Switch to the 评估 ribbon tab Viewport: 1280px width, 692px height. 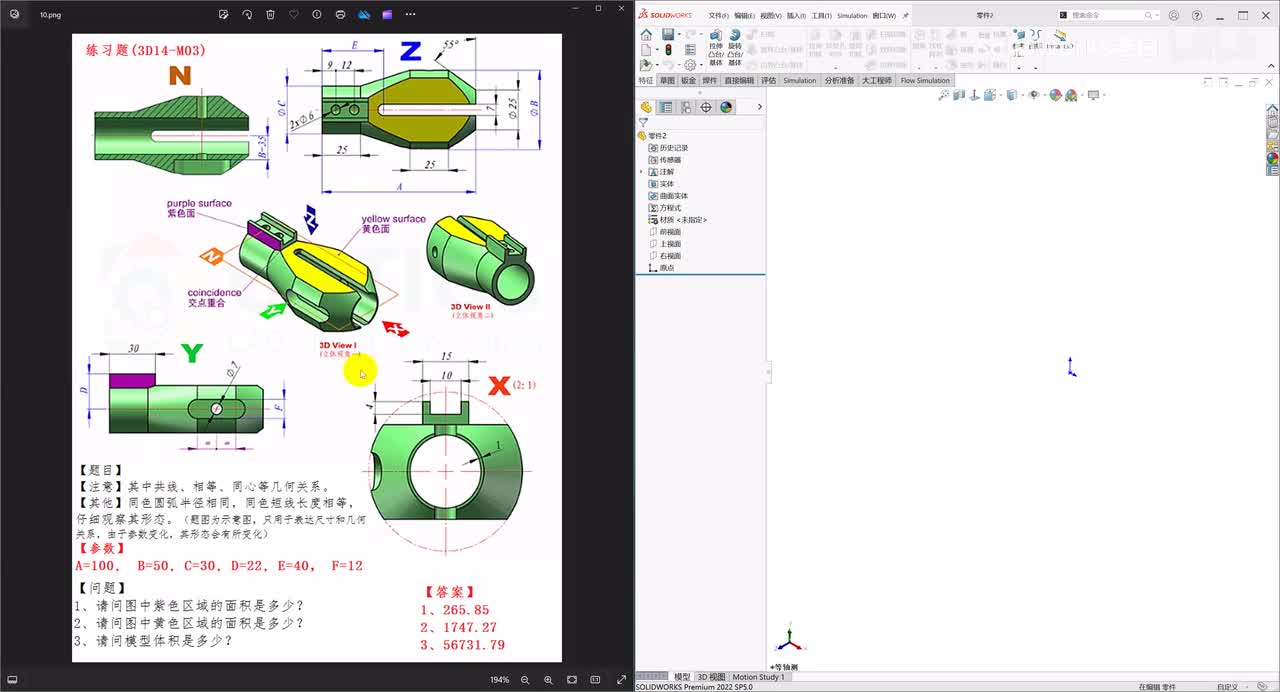click(768, 80)
